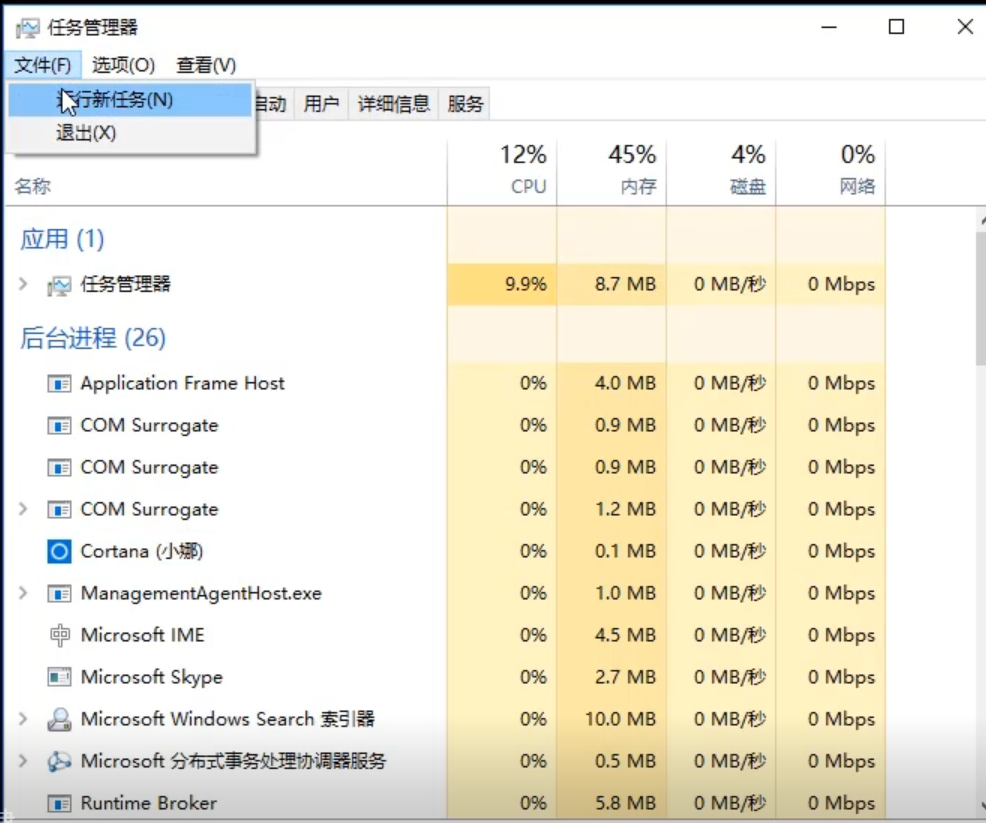Click the Cortana (小娜) blue circle icon
The height and width of the screenshot is (823, 986).
(59, 551)
